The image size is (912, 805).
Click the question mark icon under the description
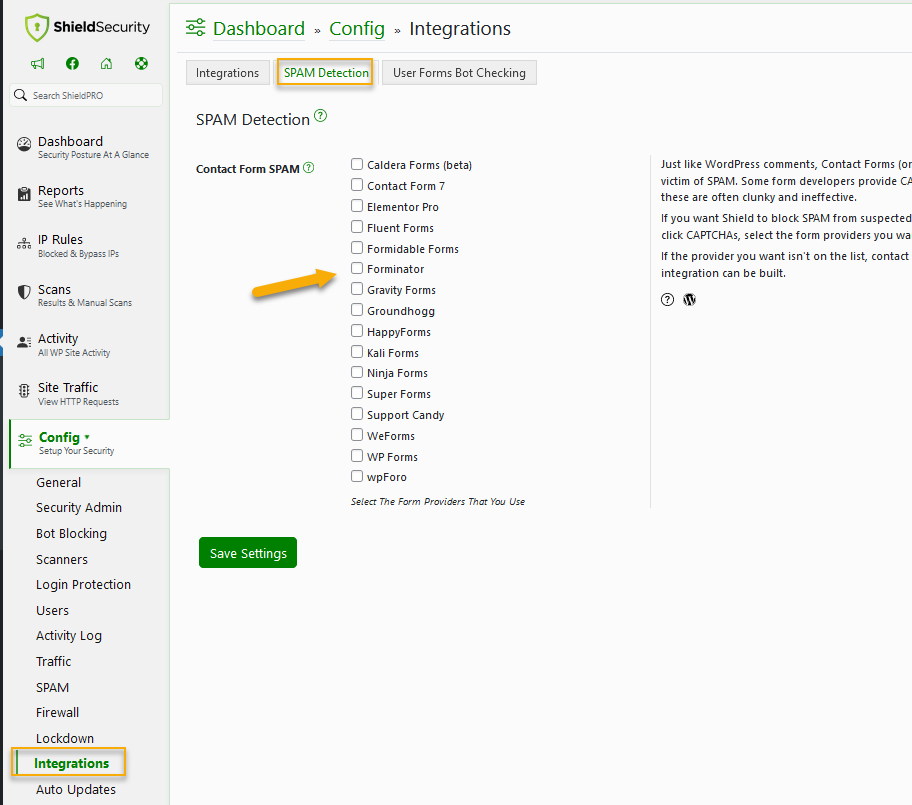(x=667, y=300)
